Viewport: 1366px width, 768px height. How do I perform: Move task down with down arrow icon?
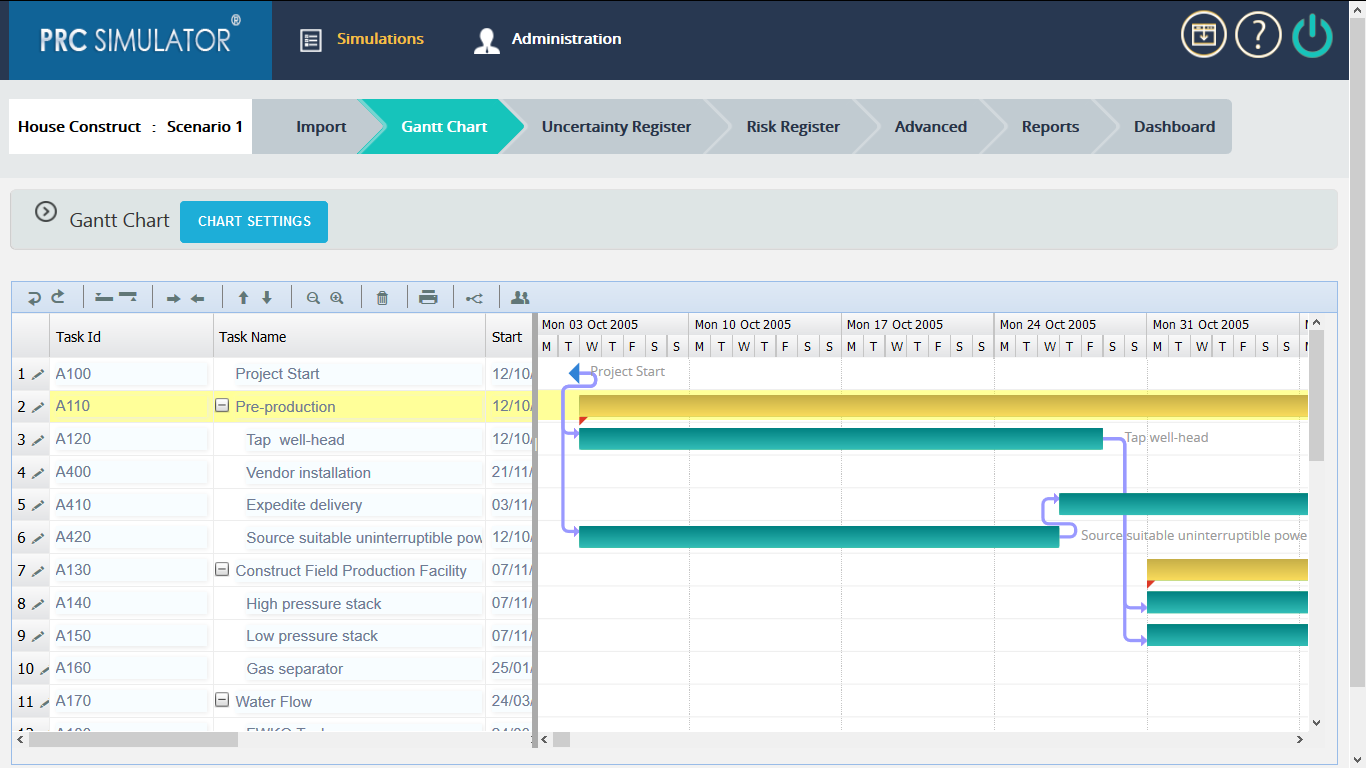pos(267,297)
